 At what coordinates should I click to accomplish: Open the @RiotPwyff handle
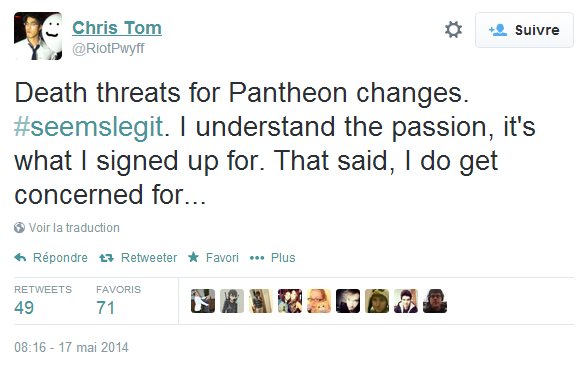click(x=108, y=48)
